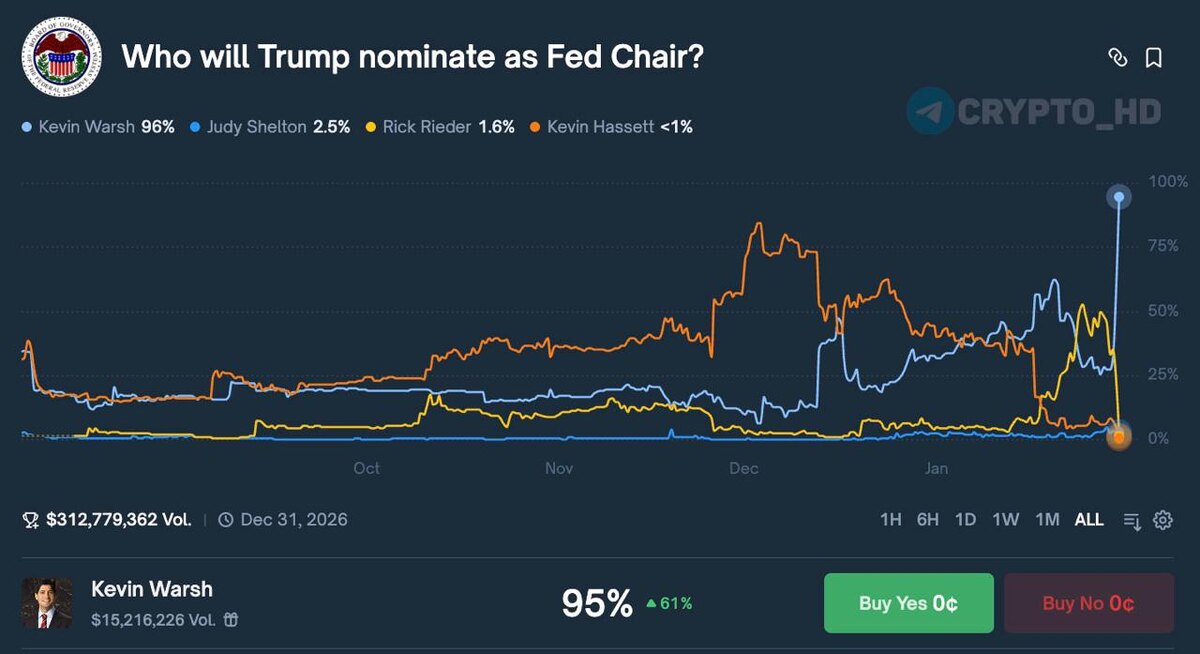Viewport: 1200px width, 654px height.
Task: Click the Federal Reserve seal logo
Action: (61, 55)
